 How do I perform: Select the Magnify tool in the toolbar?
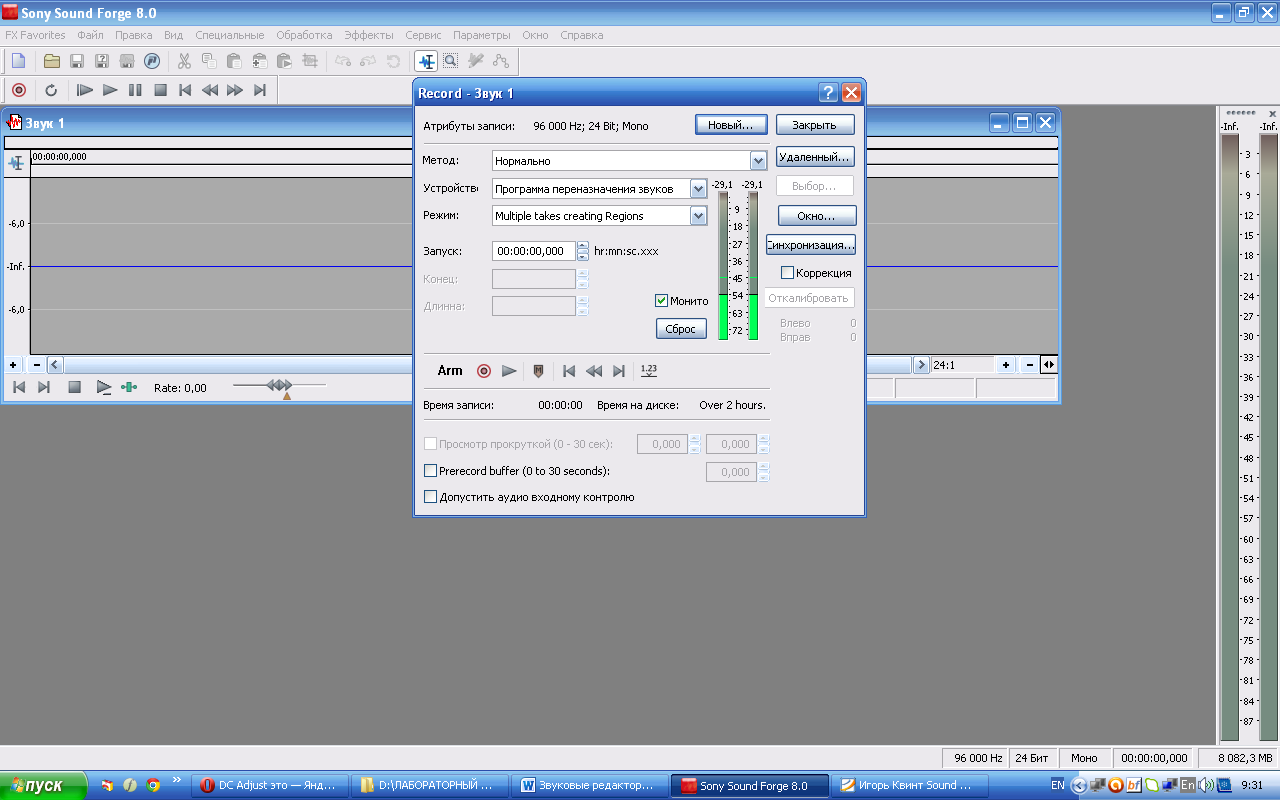[x=451, y=61]
